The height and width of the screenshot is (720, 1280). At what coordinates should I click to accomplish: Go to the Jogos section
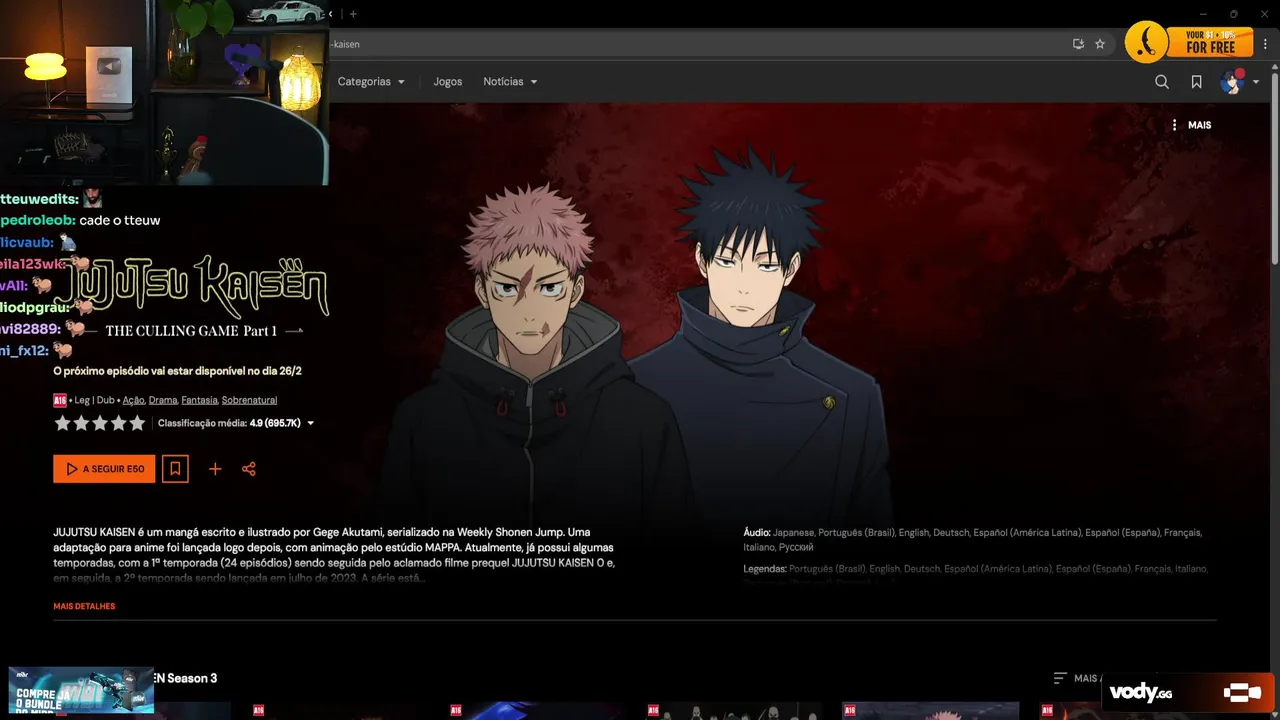pyautogui.click(x=448, y=82)
